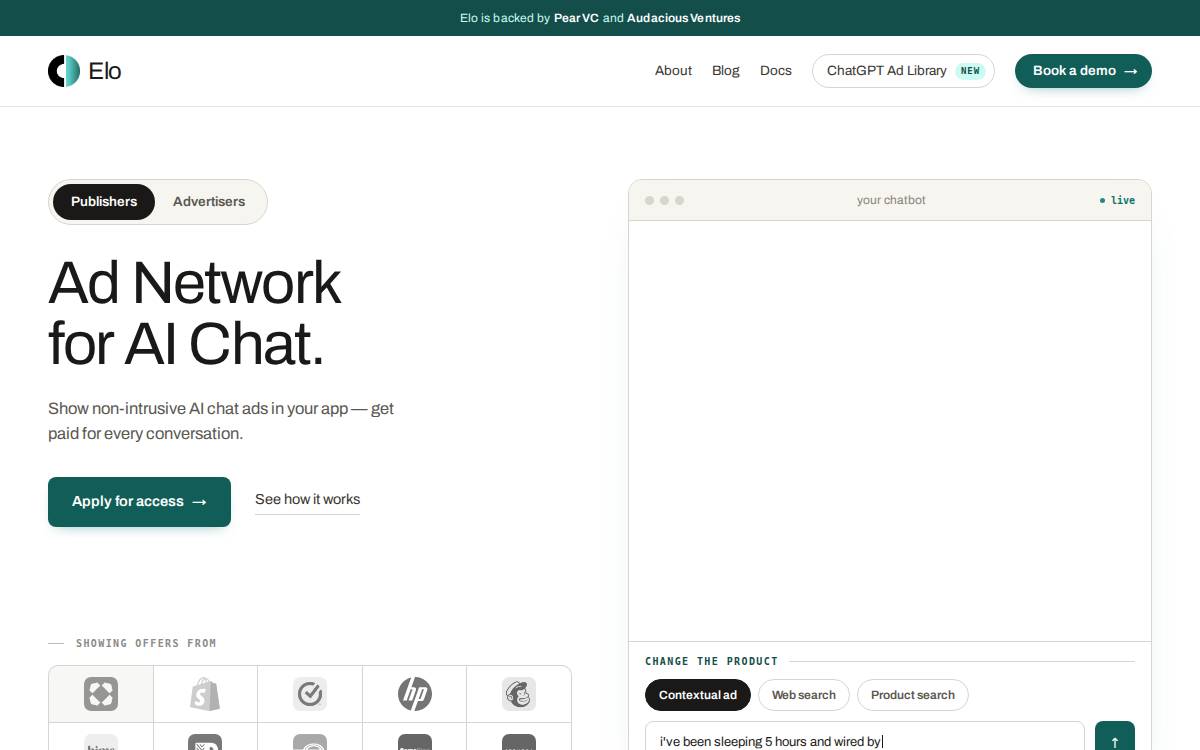Follow the See how it works link
The width and height of the screenshot is (1200, 750).
307,500
